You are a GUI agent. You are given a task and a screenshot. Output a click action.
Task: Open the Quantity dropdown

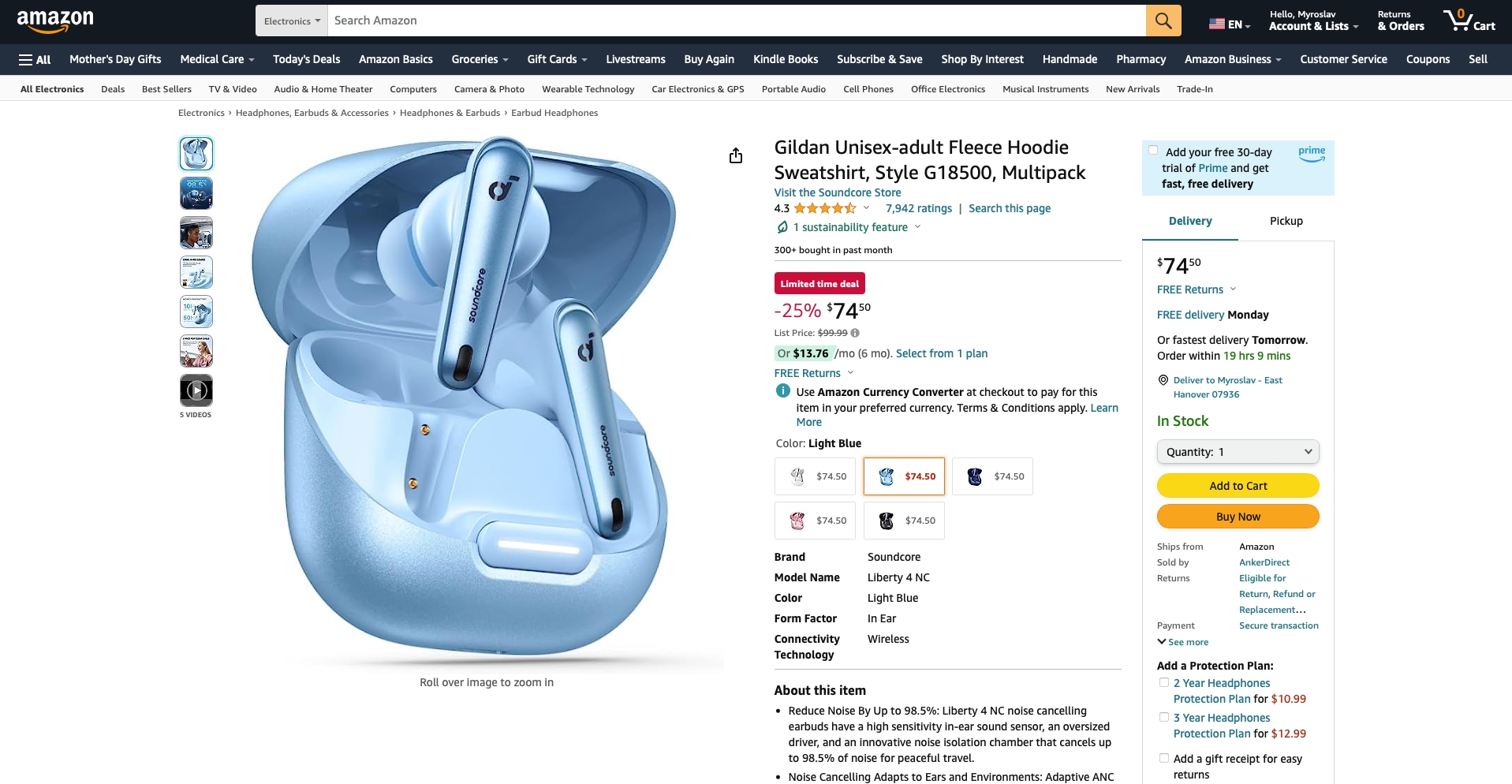pyautogui.click(x=1238, y=452)
